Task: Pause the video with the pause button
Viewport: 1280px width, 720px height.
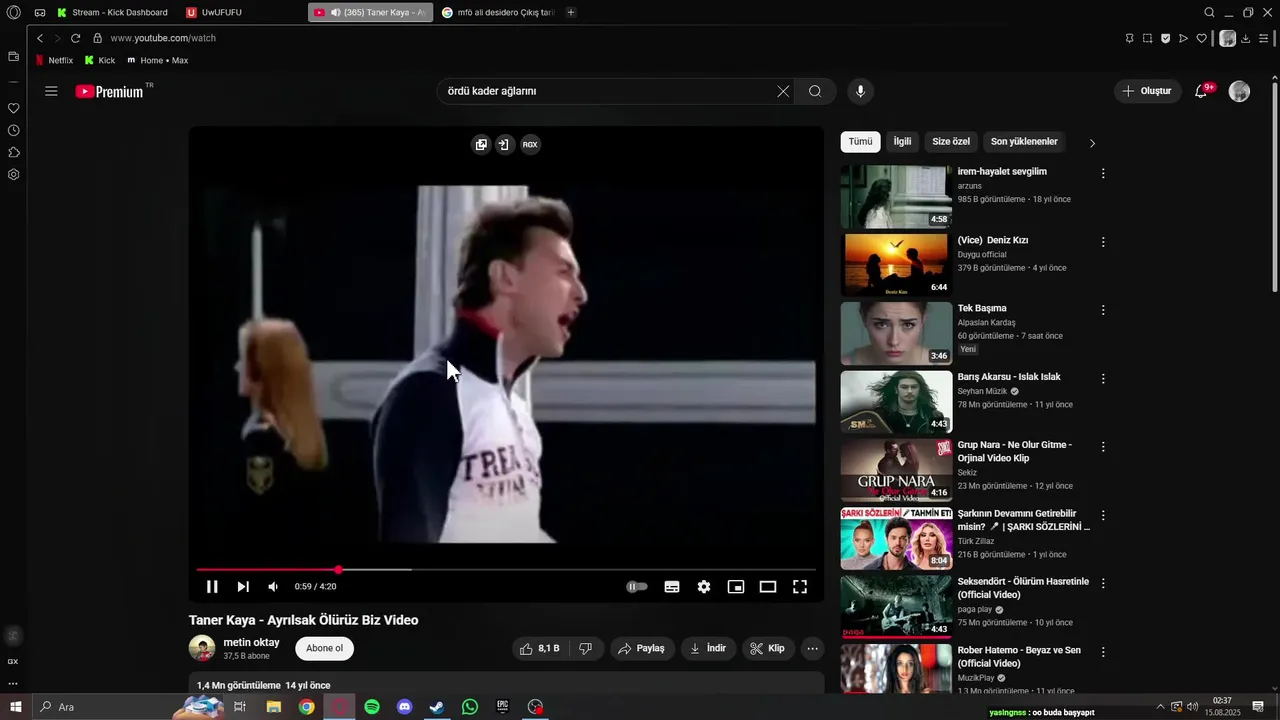Action: click(212, 587)
